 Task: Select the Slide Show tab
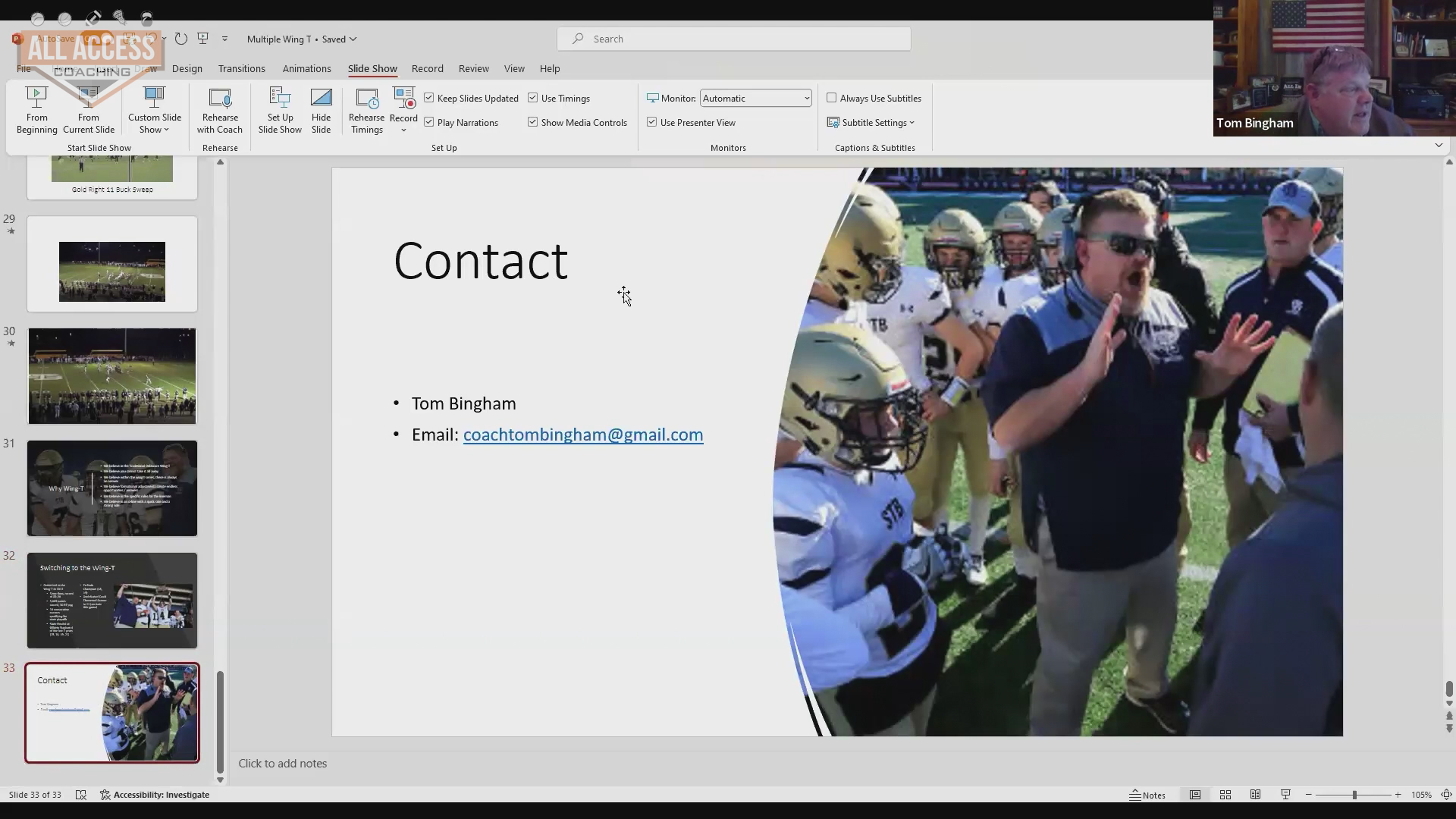click(372, 69)
